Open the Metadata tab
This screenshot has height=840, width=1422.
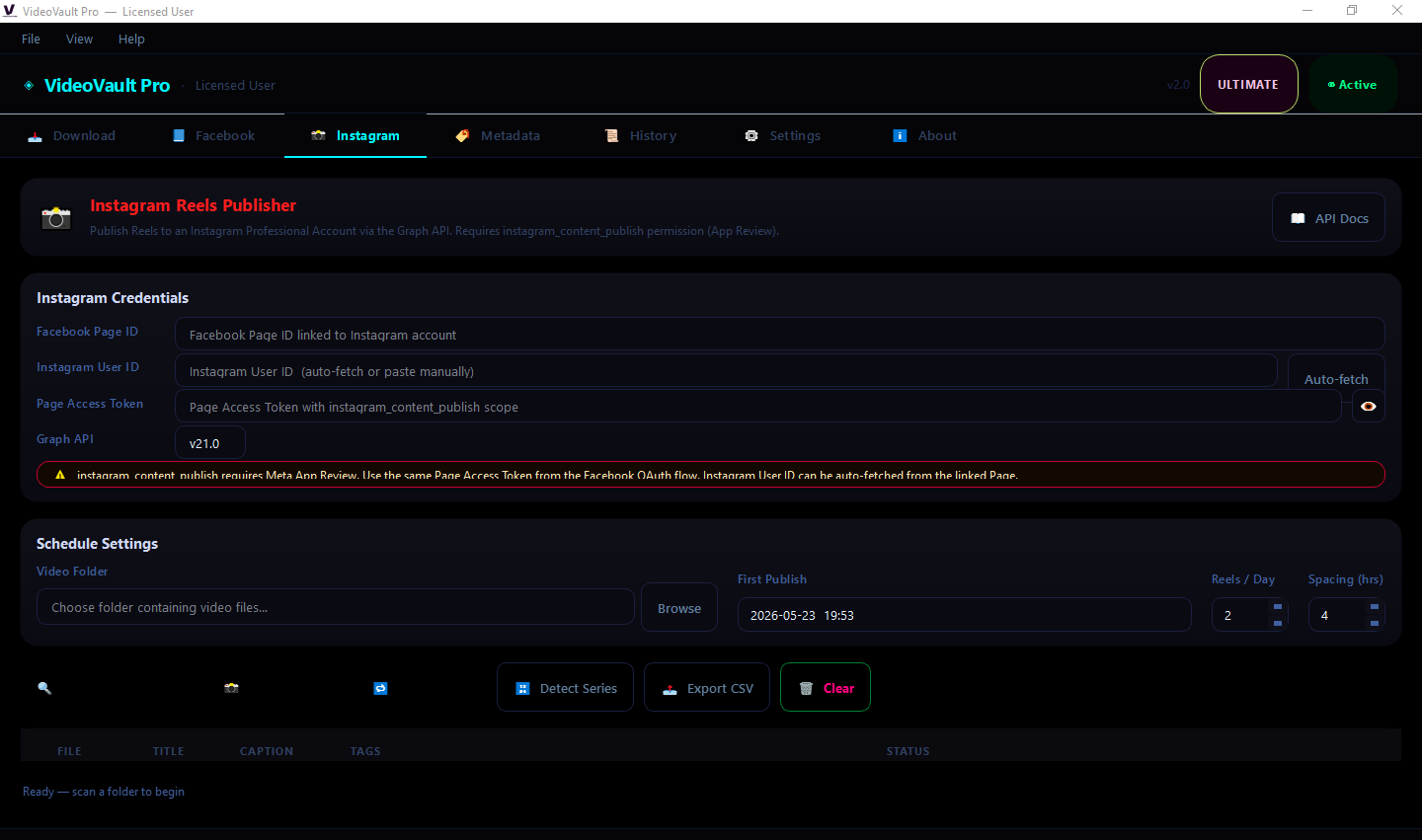pos(498,136)
